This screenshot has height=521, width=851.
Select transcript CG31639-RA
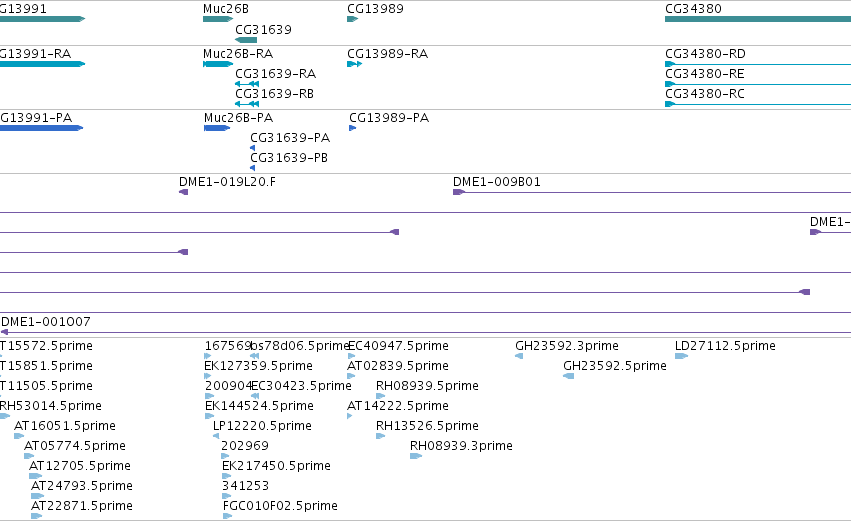(x=275, y=74)
